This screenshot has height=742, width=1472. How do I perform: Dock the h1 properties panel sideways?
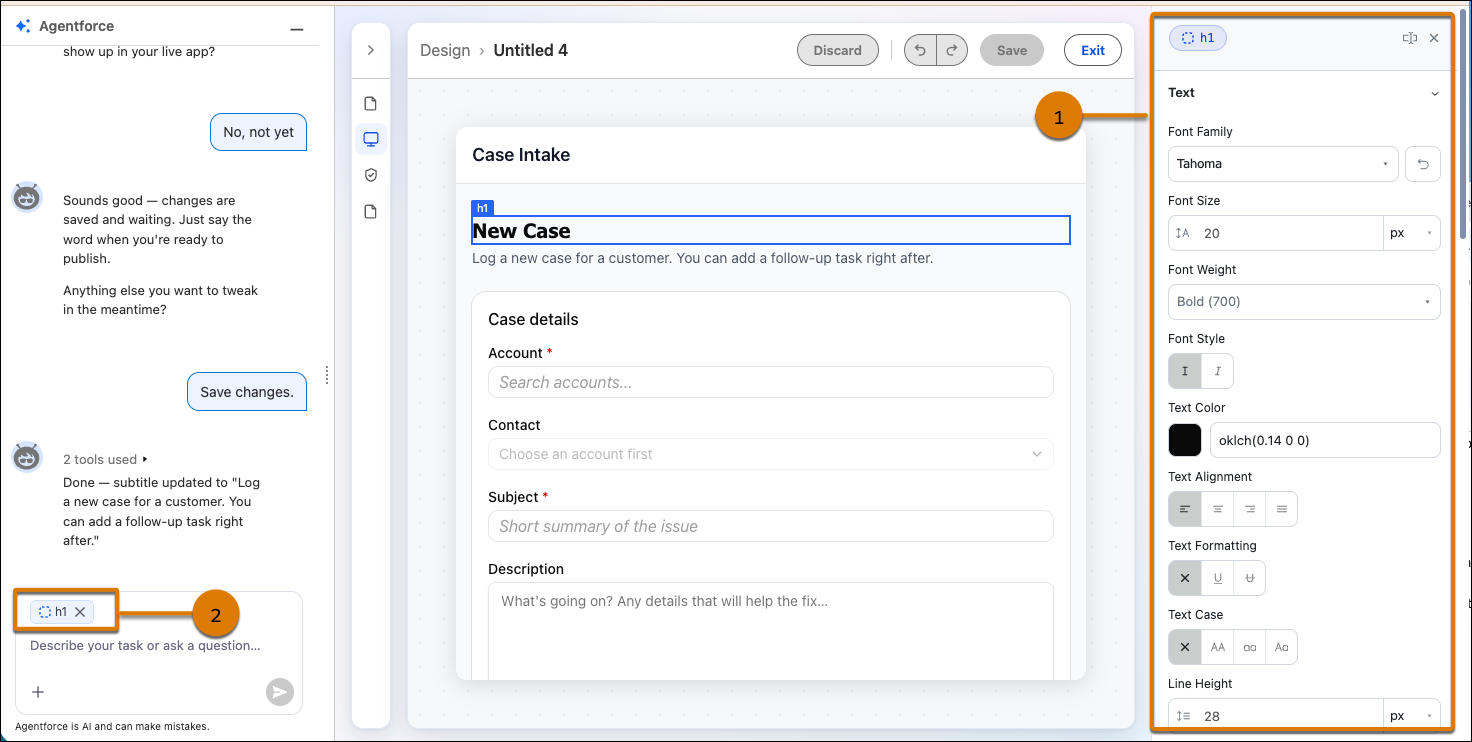(x=1410, y=38)
